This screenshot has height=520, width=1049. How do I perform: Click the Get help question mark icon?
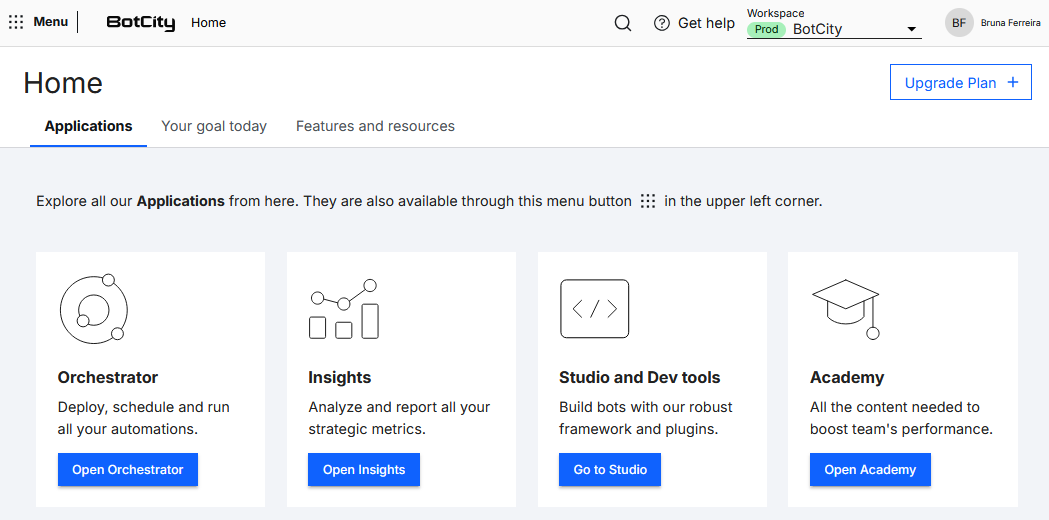coord(662,23)
